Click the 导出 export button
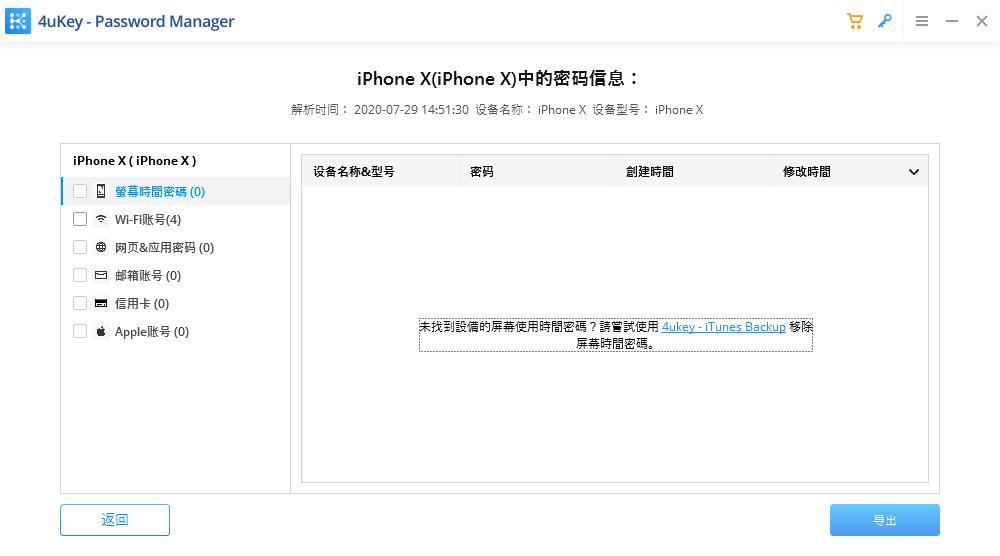 click(885, 520)
